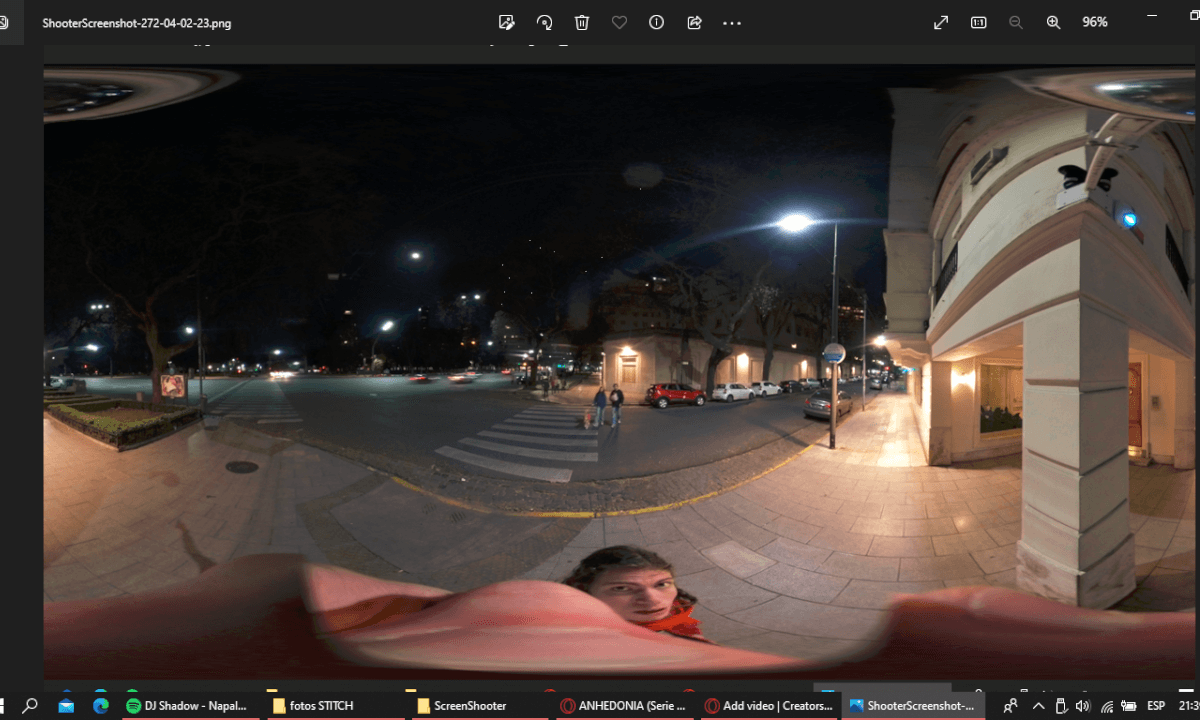1200x720 pixels.
Task: Open People icon in system tray
Action: pyautogui.click(x=1010, y=706)
